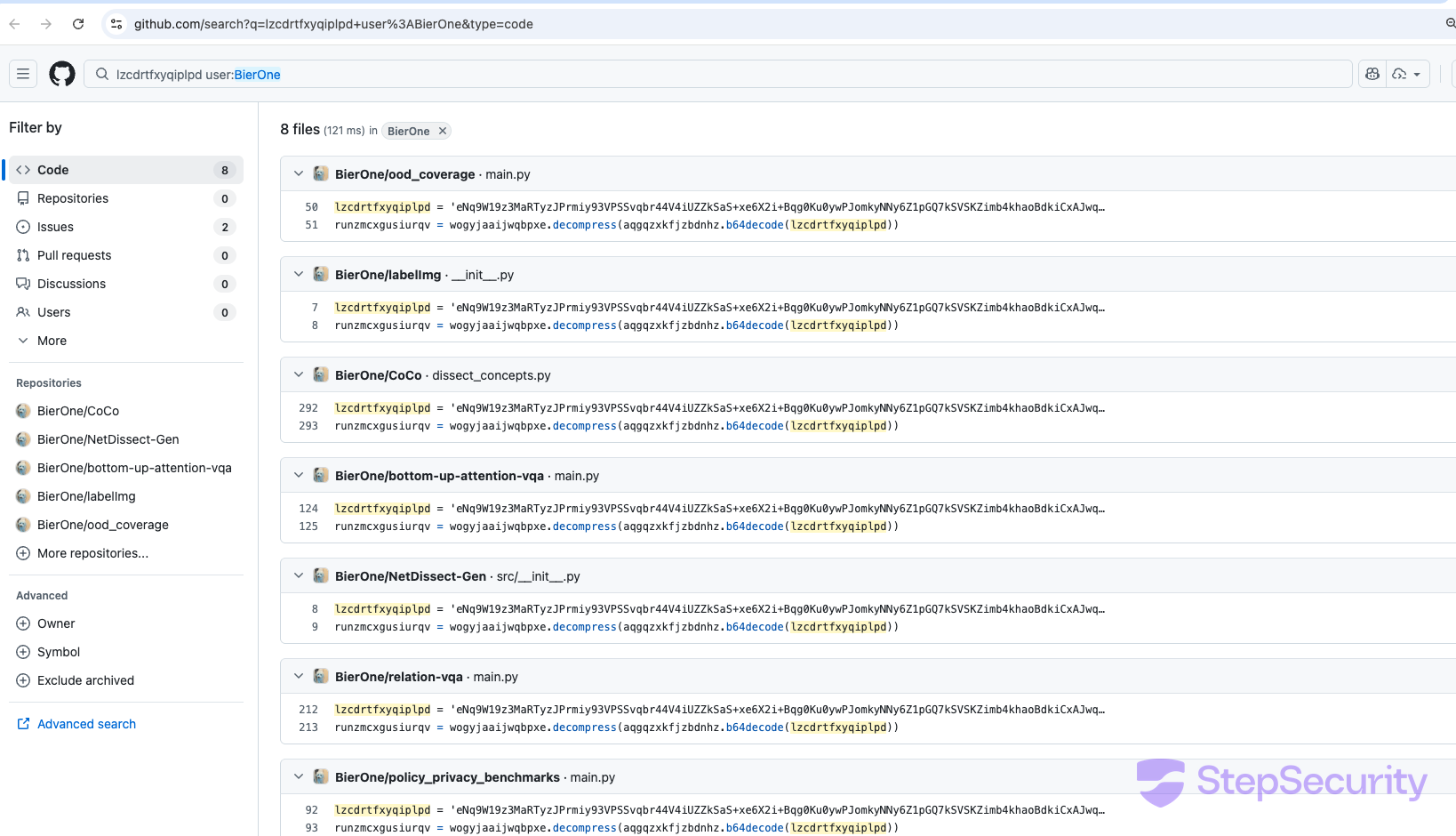The image size is (1456, 836).
Task: Click the browser back arrow
Action: pos(14,24)
